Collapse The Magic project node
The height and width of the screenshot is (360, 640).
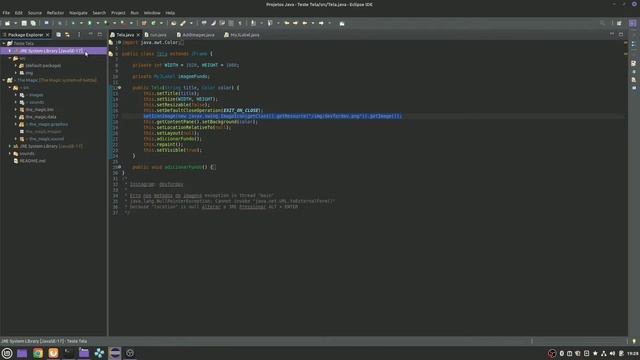4,80
